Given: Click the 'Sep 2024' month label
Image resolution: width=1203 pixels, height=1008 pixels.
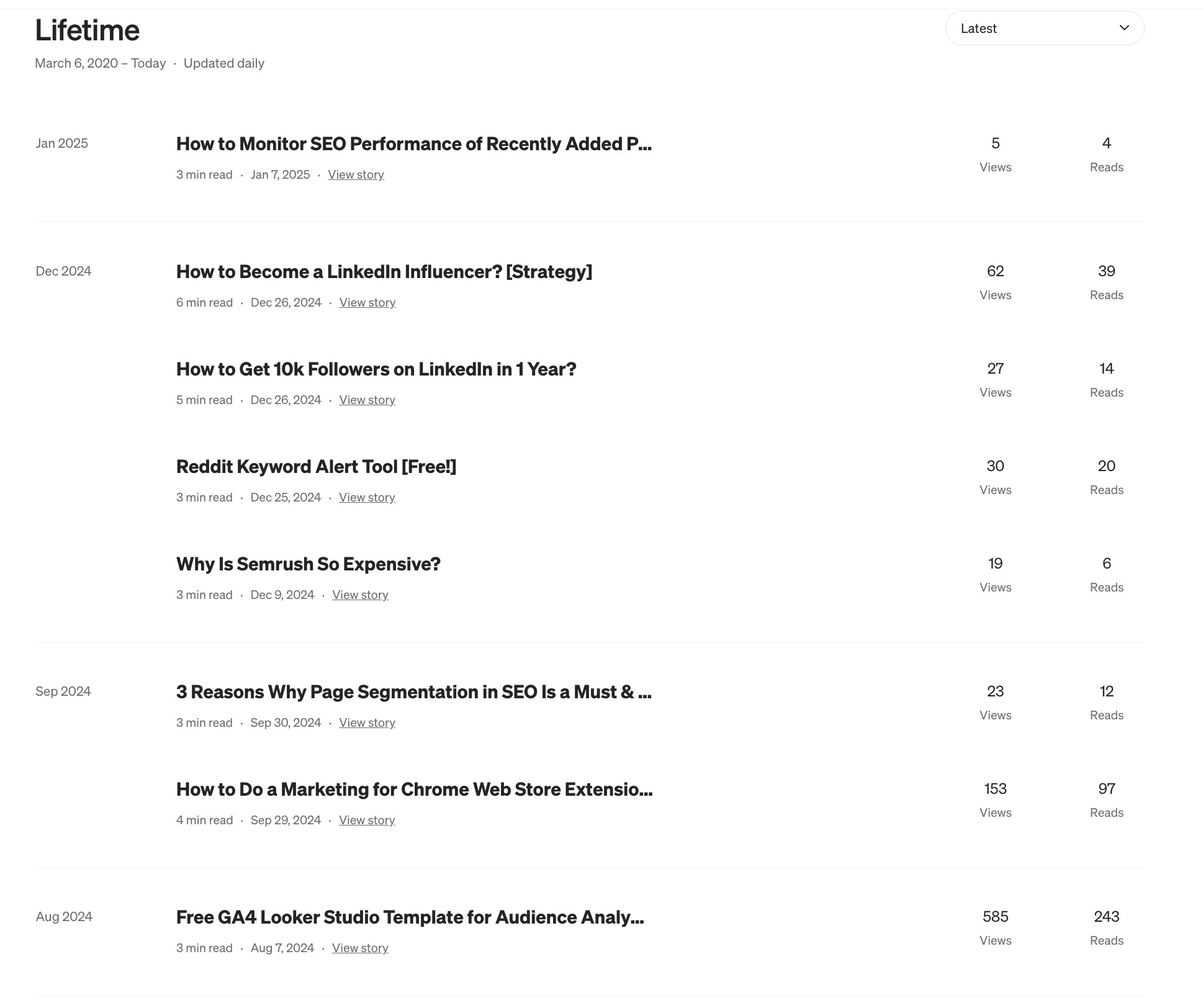Looking at the screenshot, I should [x=63, y=691].
